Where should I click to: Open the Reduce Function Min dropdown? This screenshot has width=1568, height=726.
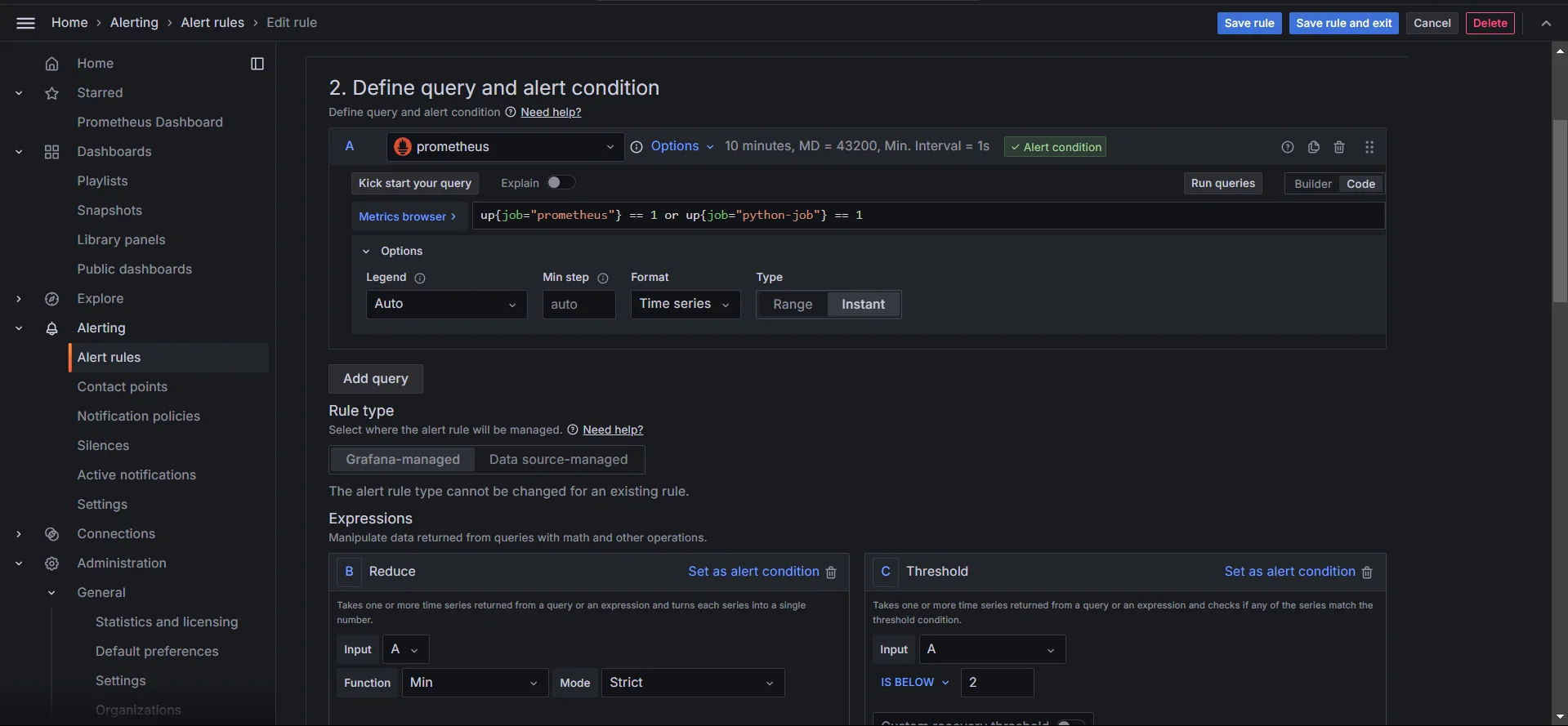pyautogui.click(x=474, y=683)
